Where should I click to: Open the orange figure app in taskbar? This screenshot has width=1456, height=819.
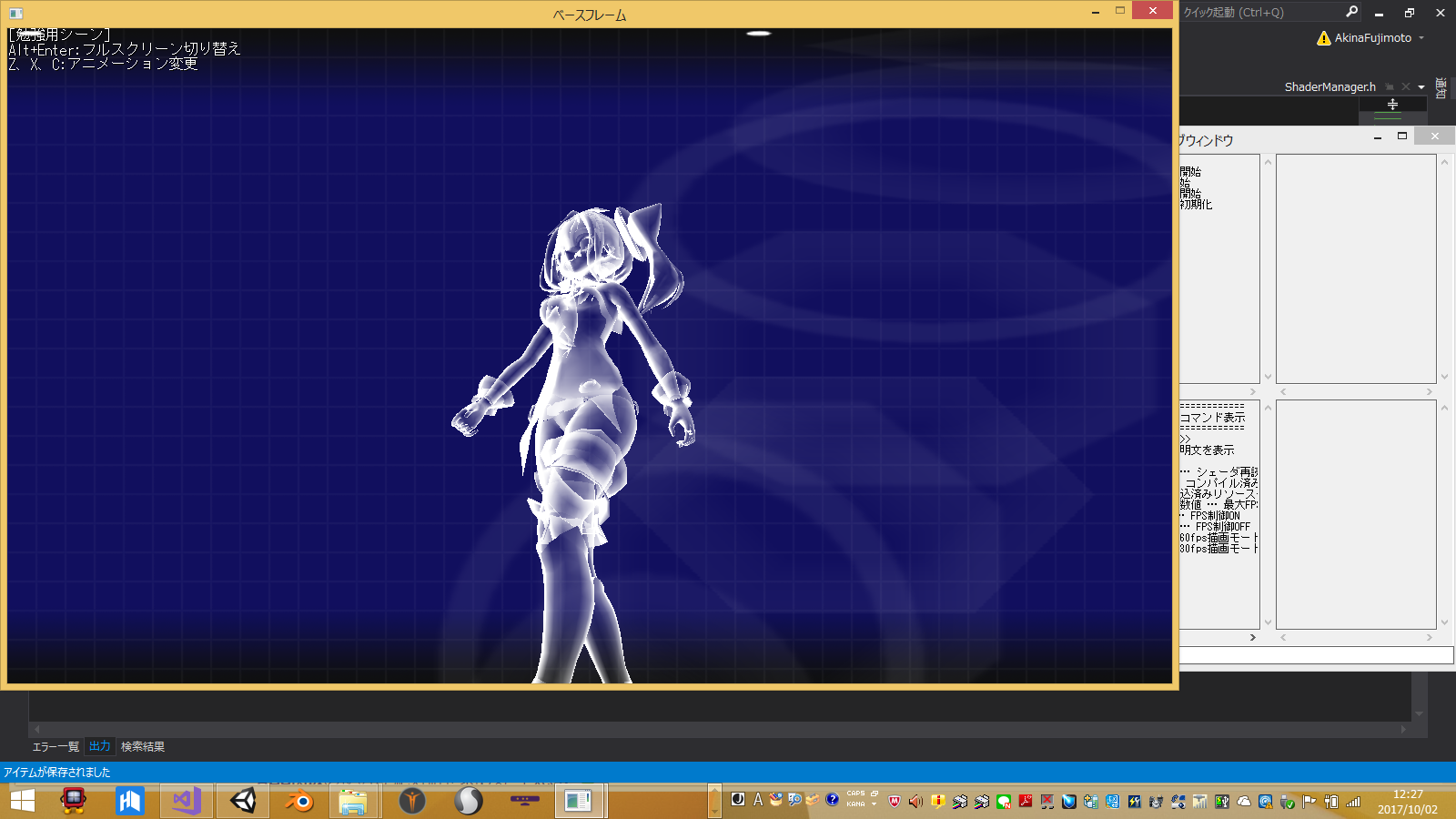pos(412,801)
